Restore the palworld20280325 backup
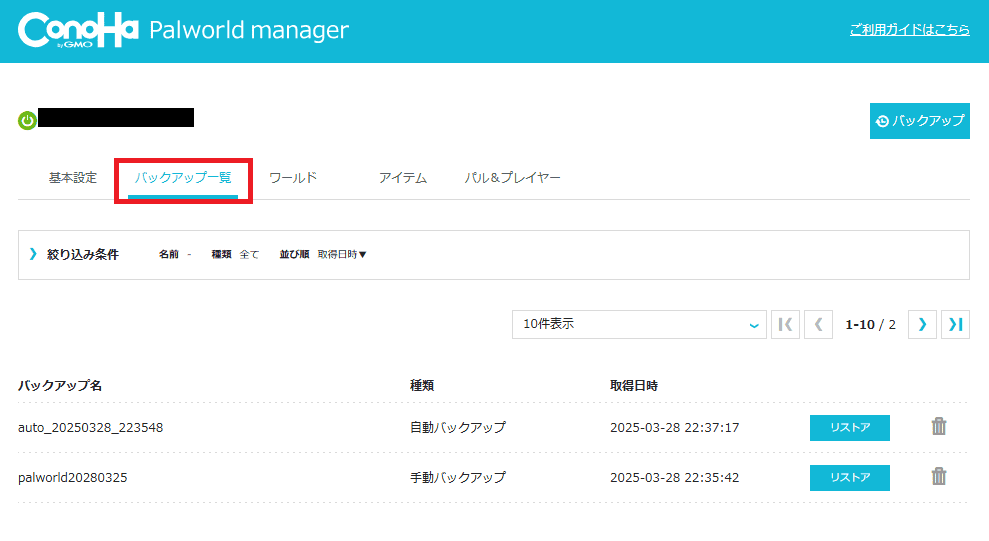Viewport: 989px width, 541px height. [850, 477]
